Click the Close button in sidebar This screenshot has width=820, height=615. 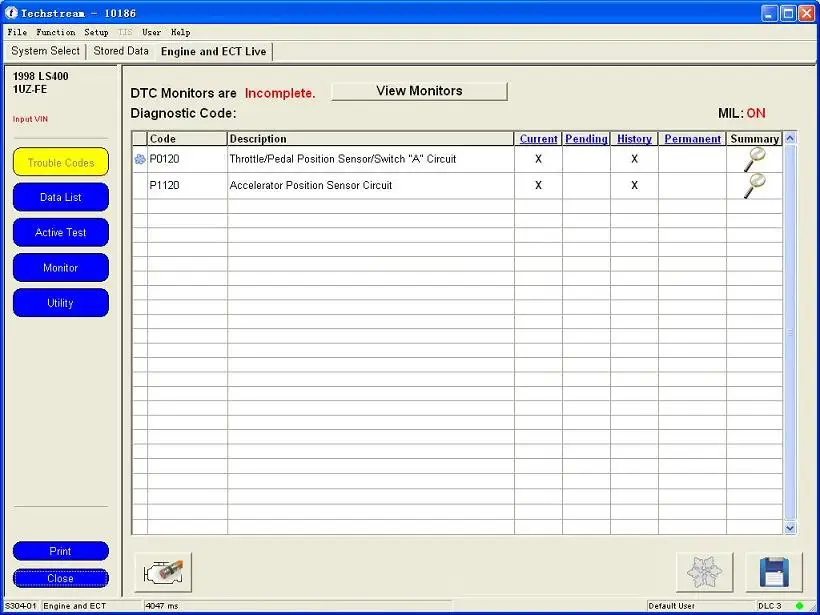point(61,578)
